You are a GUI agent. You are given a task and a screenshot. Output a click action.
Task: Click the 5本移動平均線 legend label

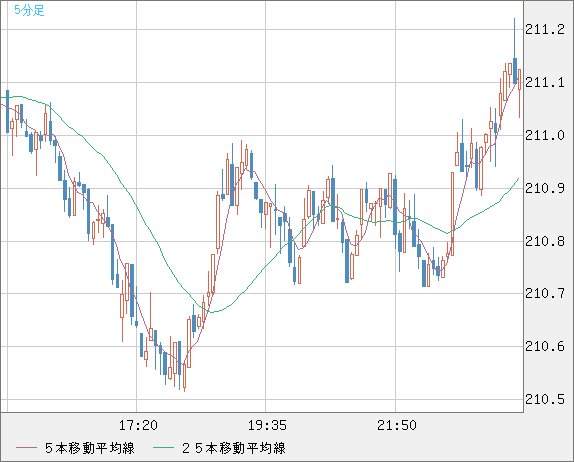click(x=90, y=448)
